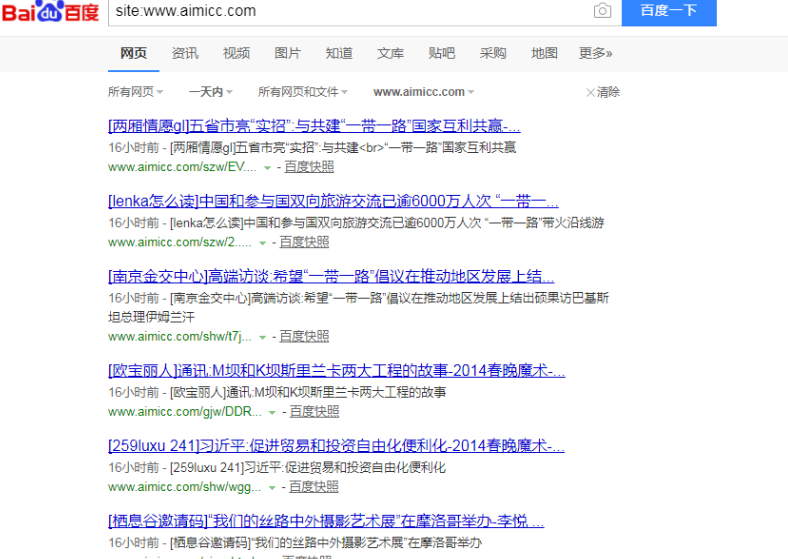Open the 采购 tab

point(493,53)
